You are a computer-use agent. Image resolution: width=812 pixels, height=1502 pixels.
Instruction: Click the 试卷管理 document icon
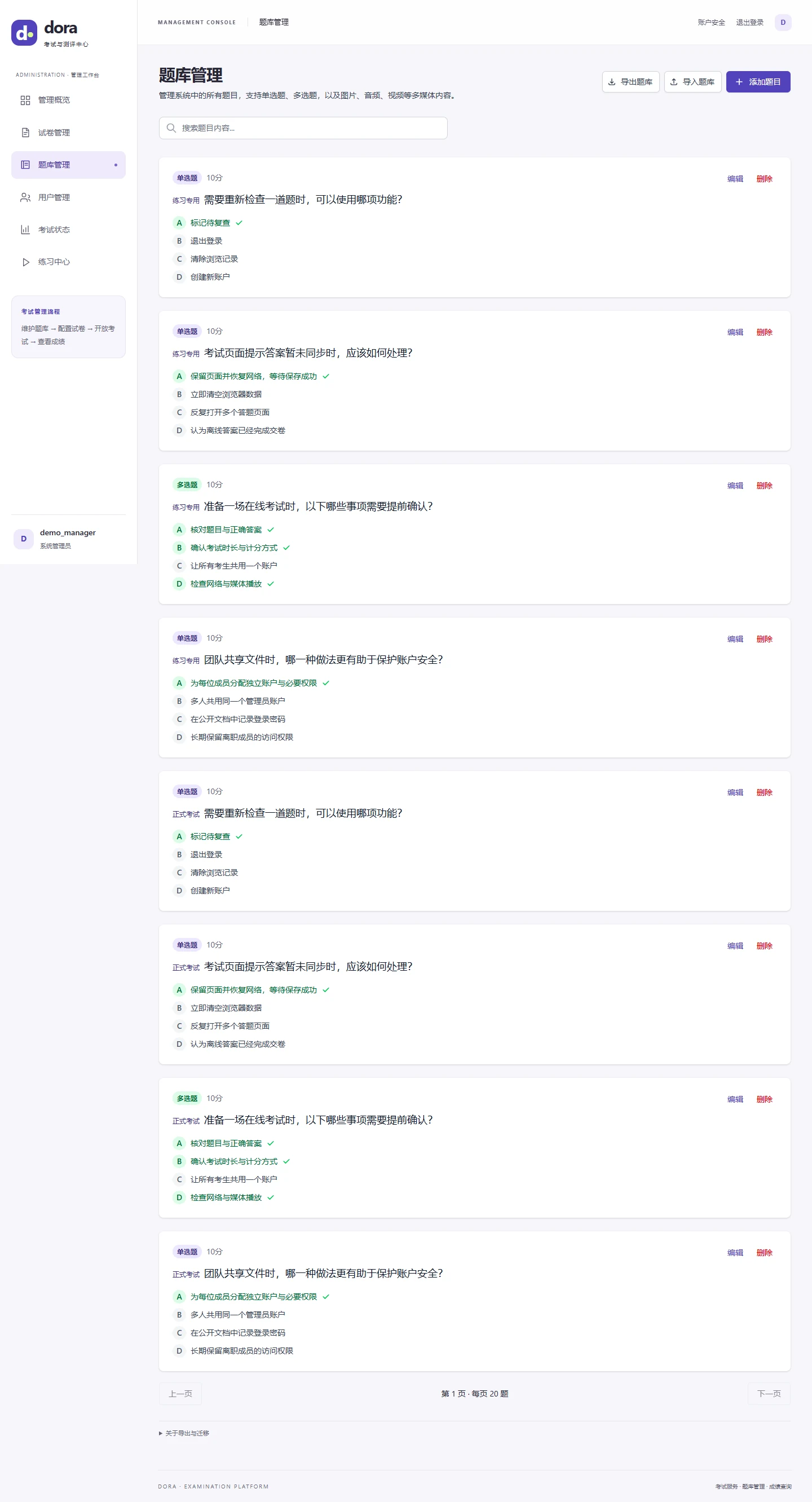click(x=25, y=133)
